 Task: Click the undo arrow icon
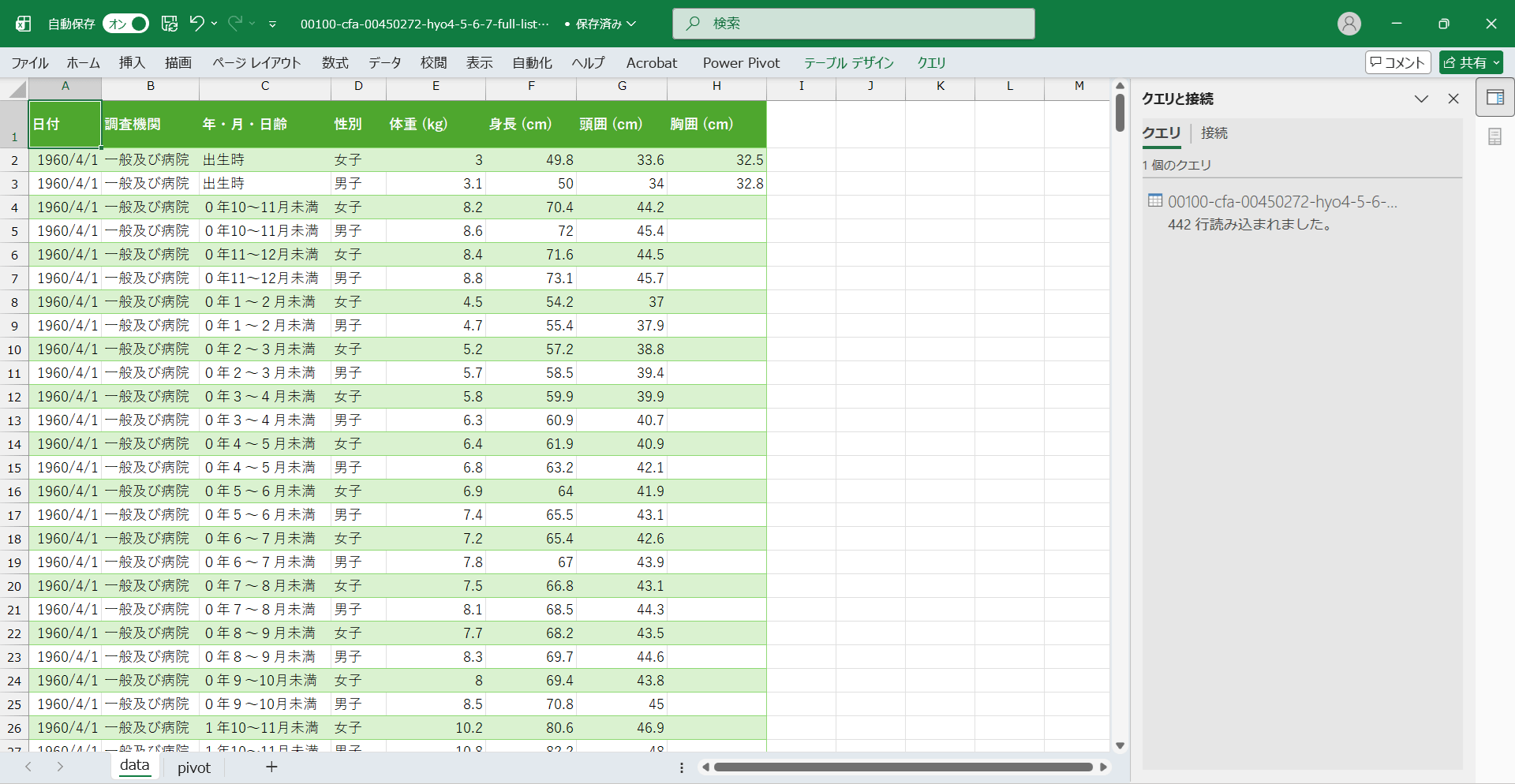[x=196, y=24]
